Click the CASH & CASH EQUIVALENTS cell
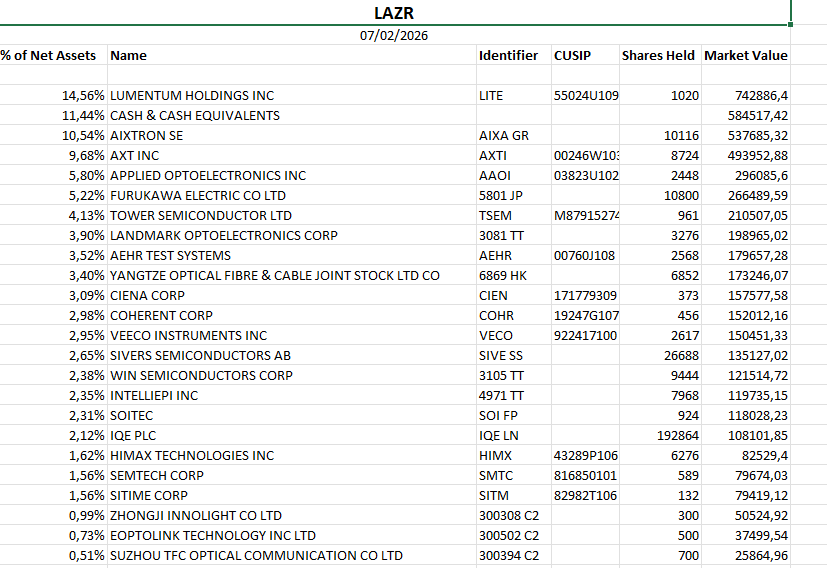This screenshot has width=827, height=568. tap(292, 115)
